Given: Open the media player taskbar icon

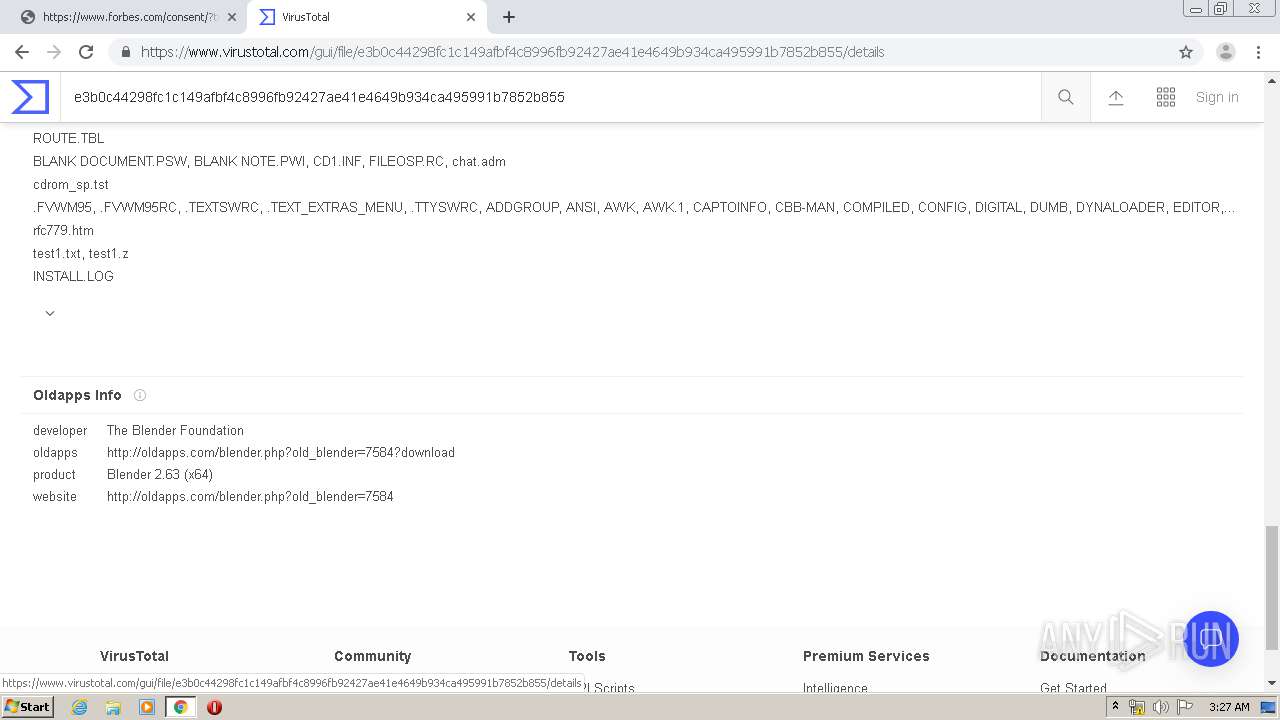Looking at the screenshot, I should 147,707.
